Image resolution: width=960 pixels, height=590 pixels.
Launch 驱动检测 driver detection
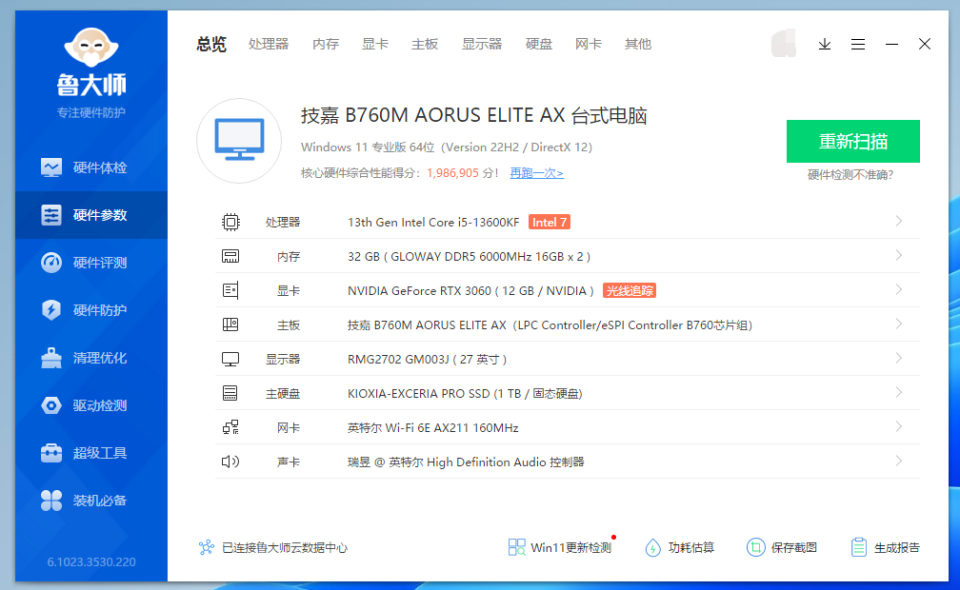pyautogui.click(x=91, y=405)
